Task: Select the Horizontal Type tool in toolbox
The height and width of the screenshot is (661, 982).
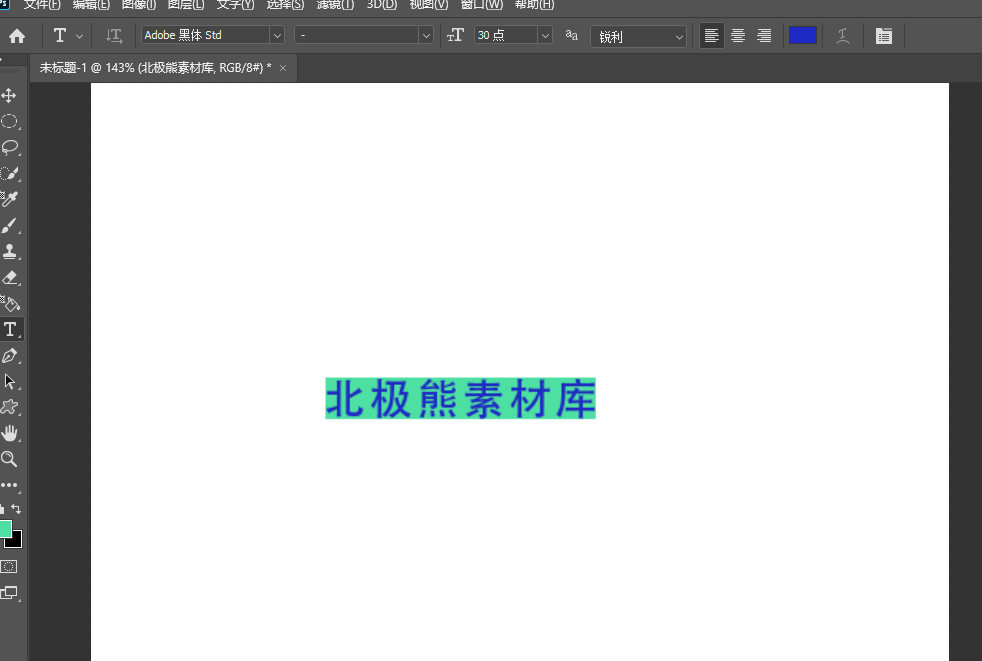Action: (10, 330)
